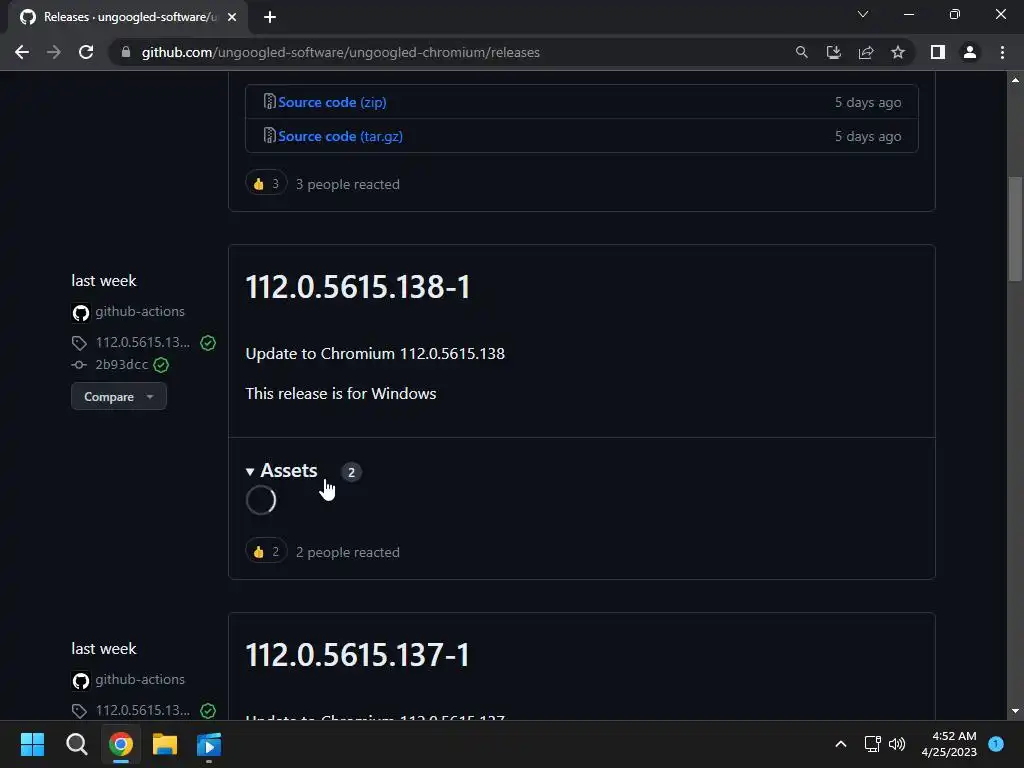Show hidden system tray icons
The height and width of the screenshot is (768, 1024).
click(841, 744)
